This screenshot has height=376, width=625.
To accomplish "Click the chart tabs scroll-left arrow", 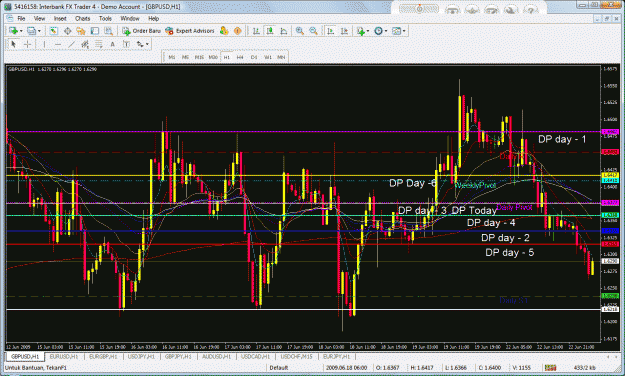I will coord(608,356).
